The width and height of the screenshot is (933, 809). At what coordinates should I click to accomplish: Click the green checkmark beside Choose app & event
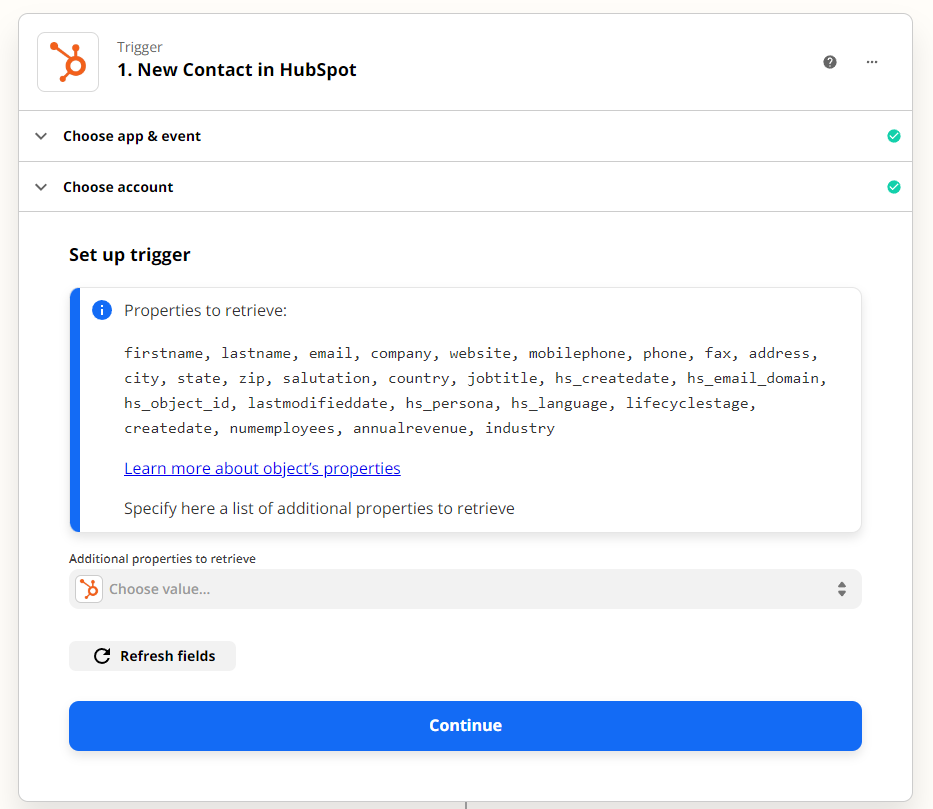click(893, 136)
